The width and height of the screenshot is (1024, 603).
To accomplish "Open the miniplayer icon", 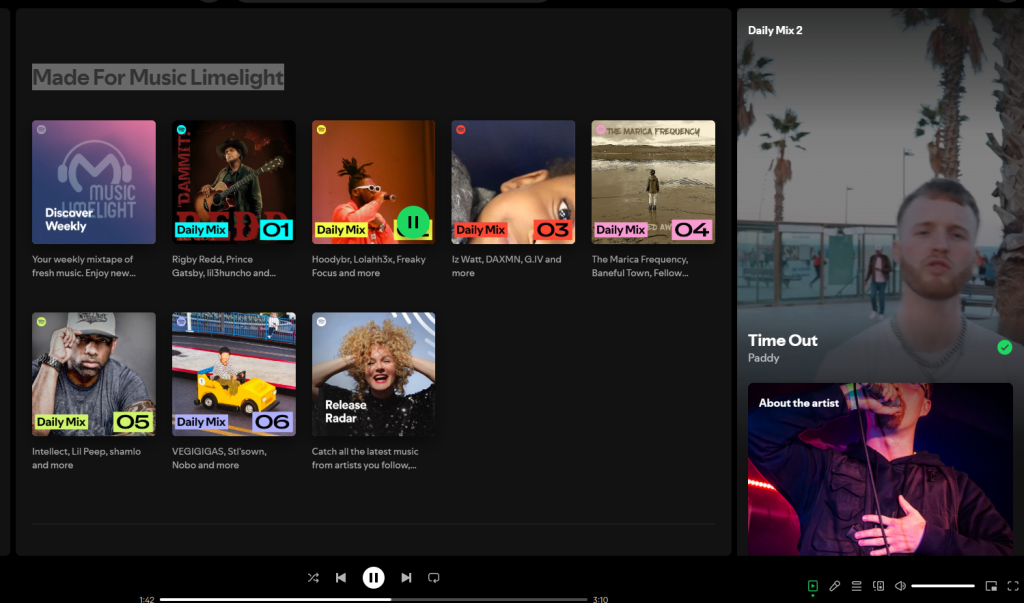I will (991, 586).
